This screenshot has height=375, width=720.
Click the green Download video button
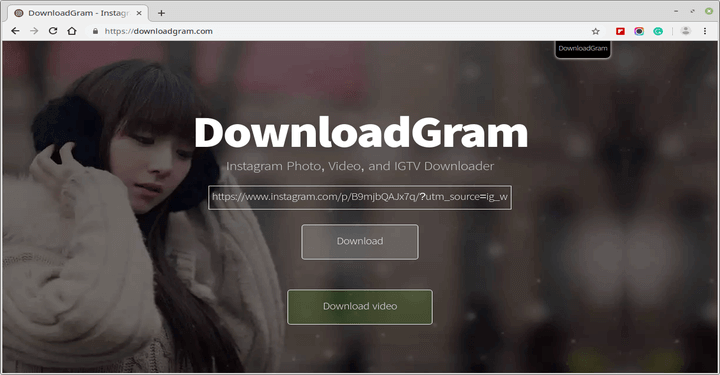pyautogui.click(x=360, y=307)
